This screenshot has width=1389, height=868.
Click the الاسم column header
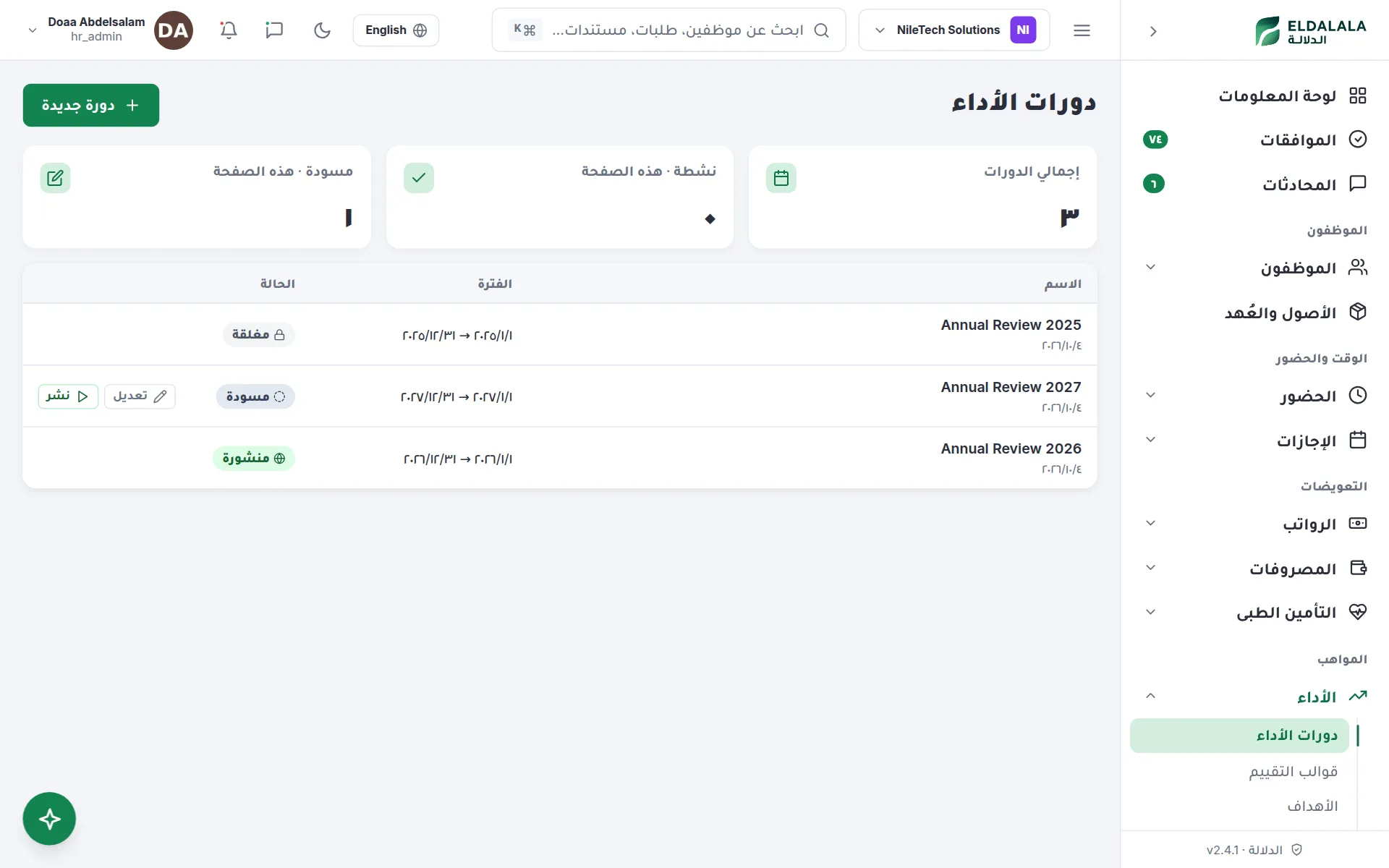click(x=1063, y=284)
